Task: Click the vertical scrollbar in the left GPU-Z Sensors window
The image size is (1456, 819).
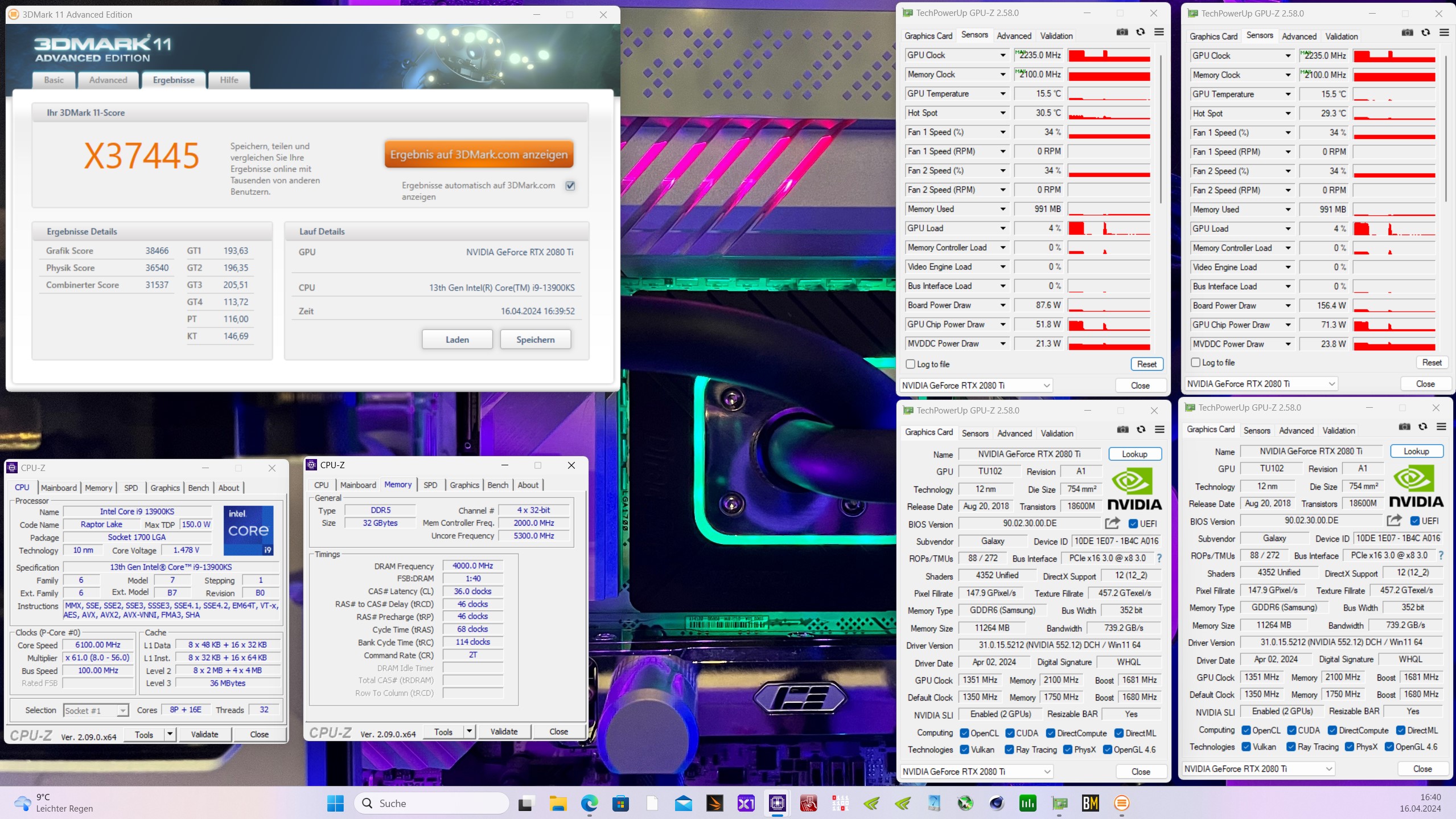Action: (x=1160, y=128)
